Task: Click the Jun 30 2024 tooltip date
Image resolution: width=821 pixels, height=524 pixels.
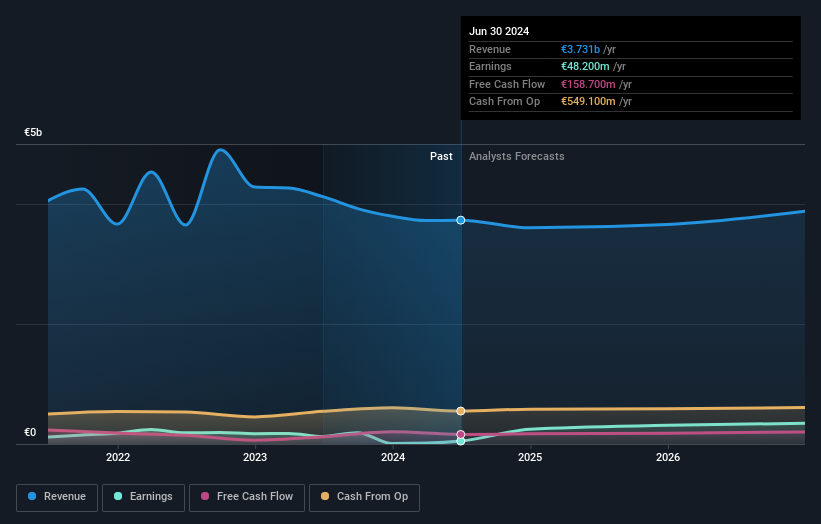Action: (x=499, y=31)
